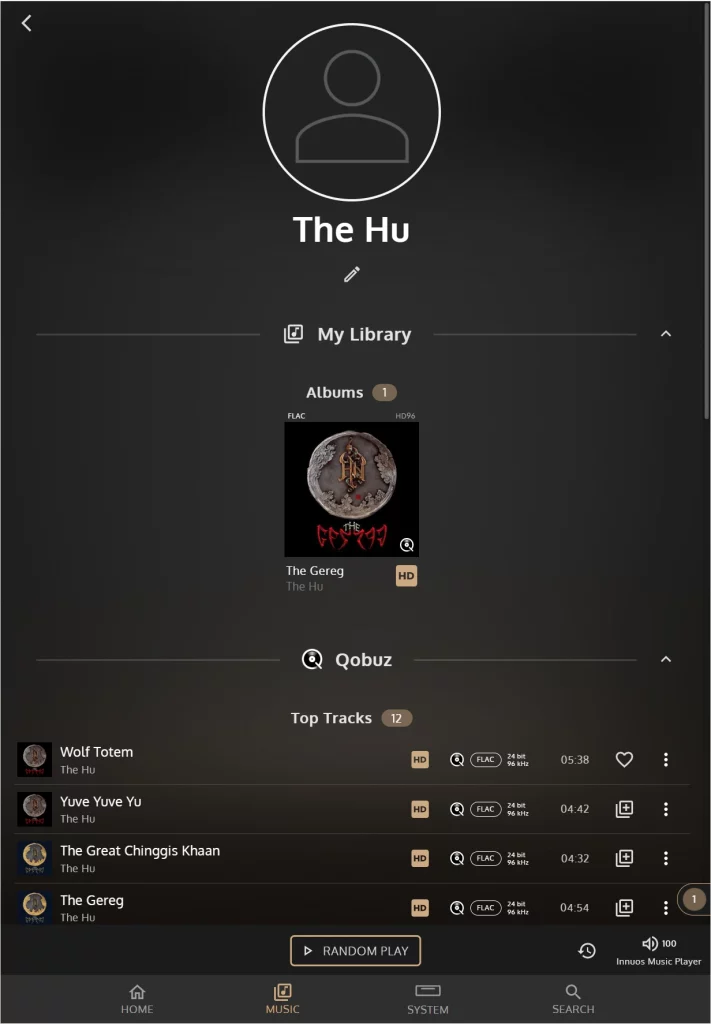Add The Gereg track to queue
The image size is (711, 1024).
click(624, 908)
